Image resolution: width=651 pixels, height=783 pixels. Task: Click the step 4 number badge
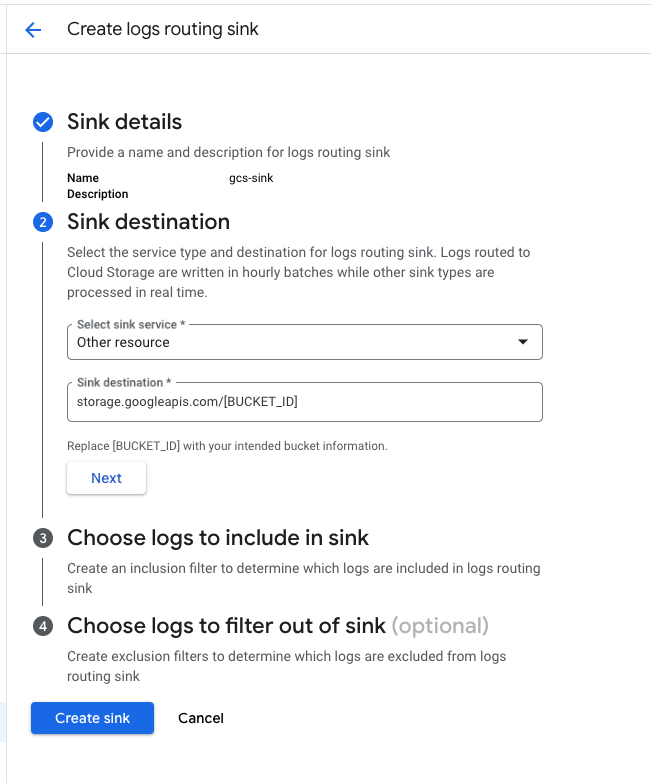pyautogui.click(x=43, y=626)
